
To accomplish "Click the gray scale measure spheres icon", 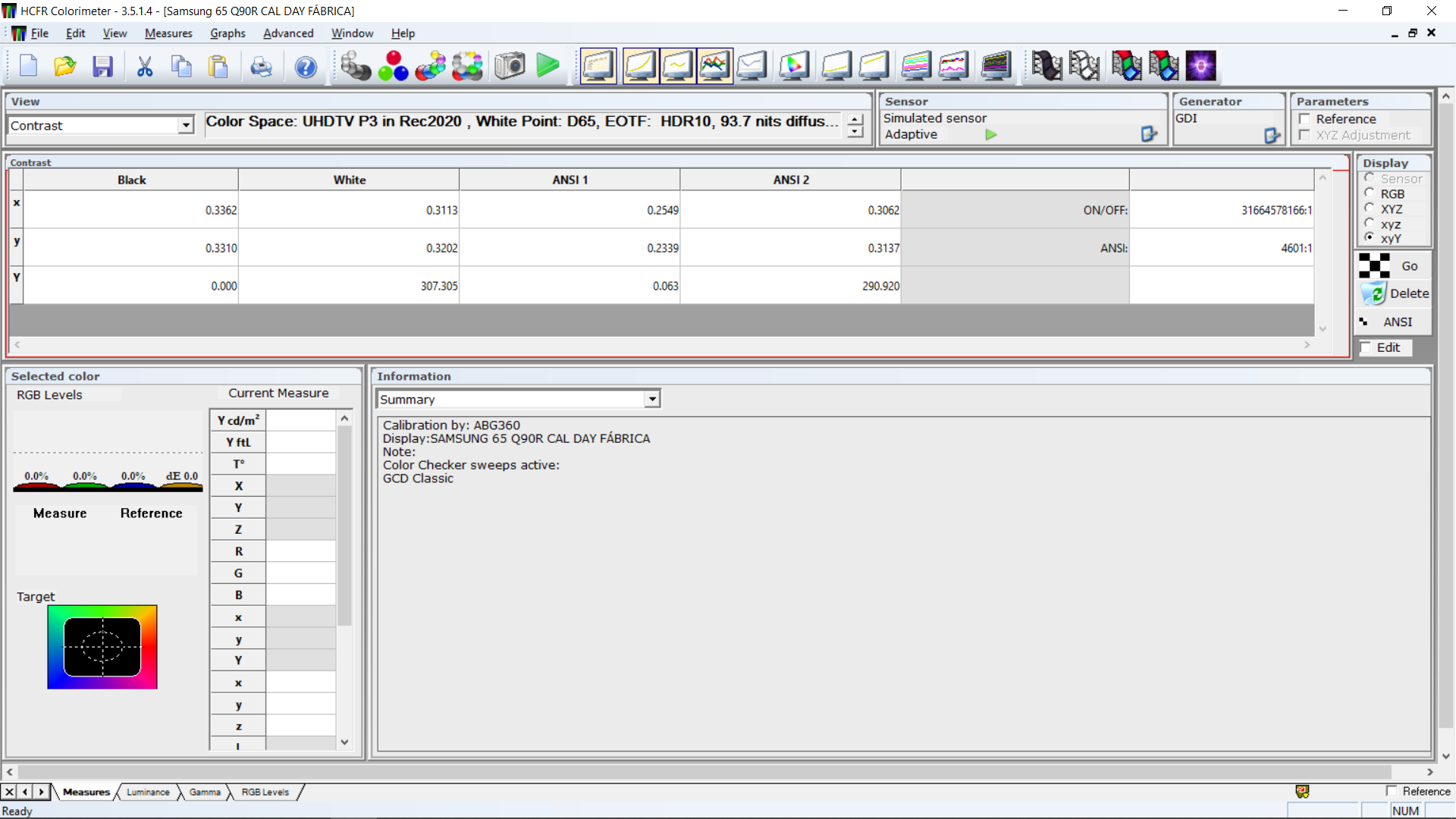I will coord(355,67).
